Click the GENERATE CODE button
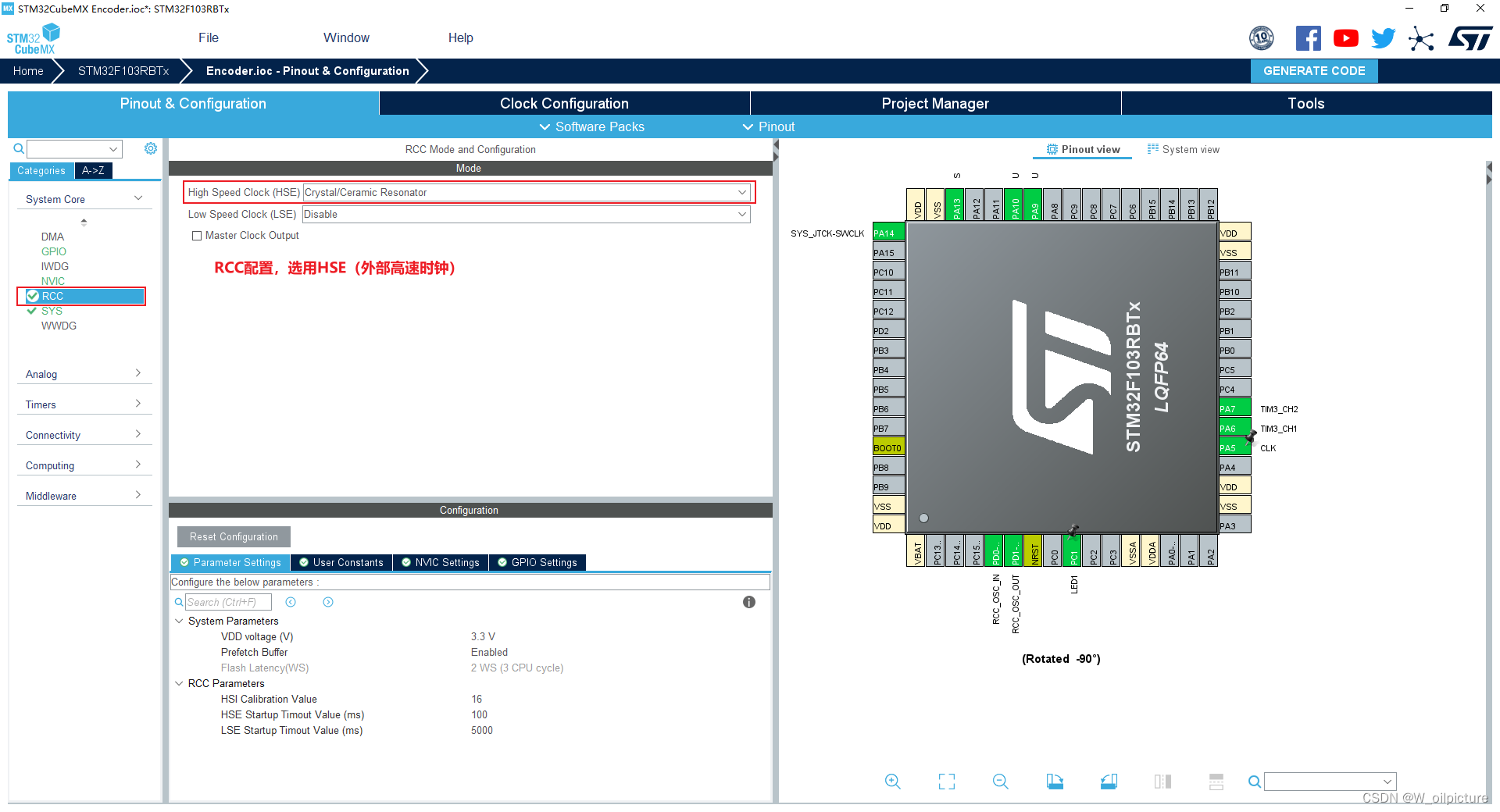Viewport: 1500px width, 812px height. click(x=1314, y=71)
